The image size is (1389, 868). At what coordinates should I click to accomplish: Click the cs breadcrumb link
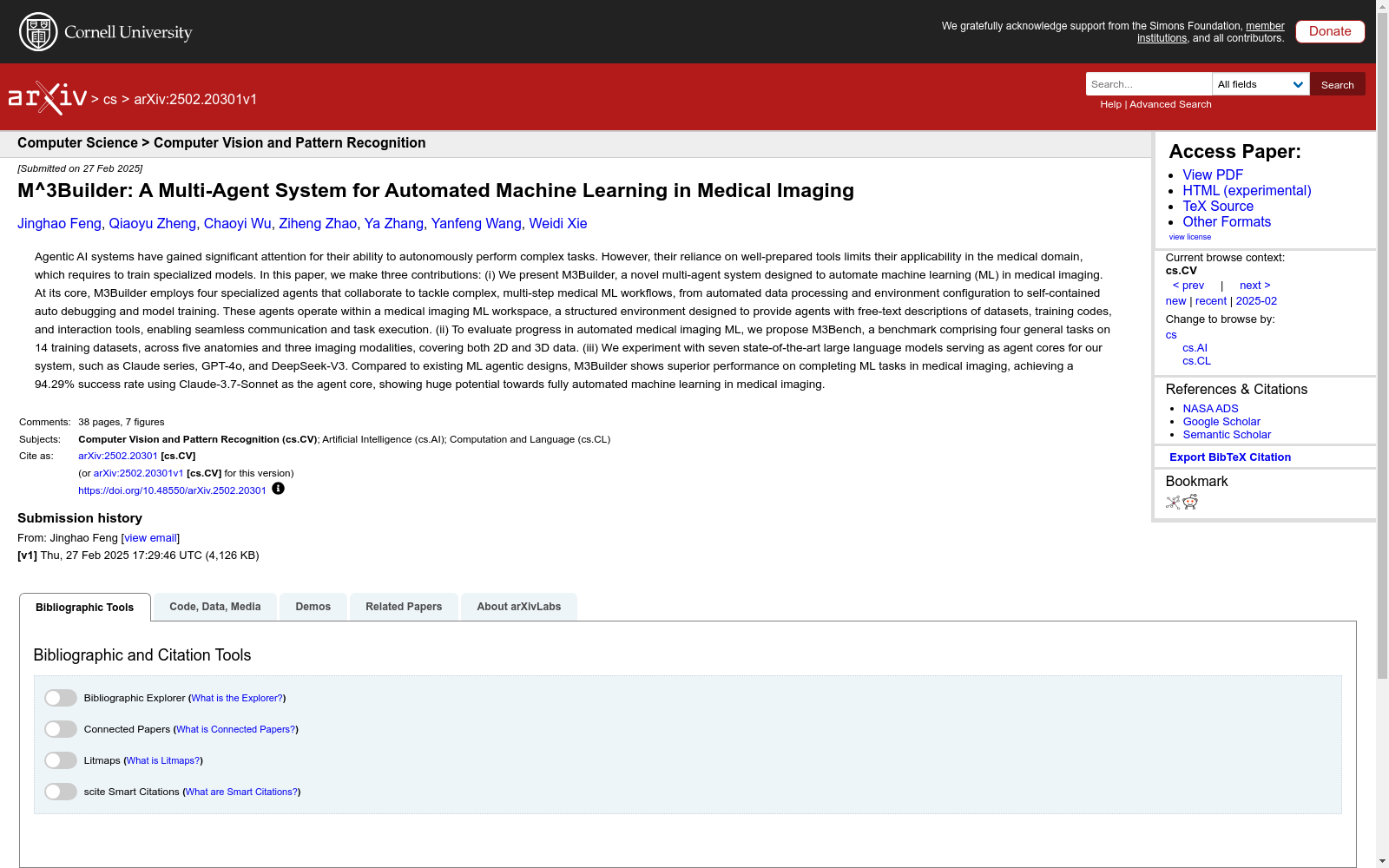110,100
